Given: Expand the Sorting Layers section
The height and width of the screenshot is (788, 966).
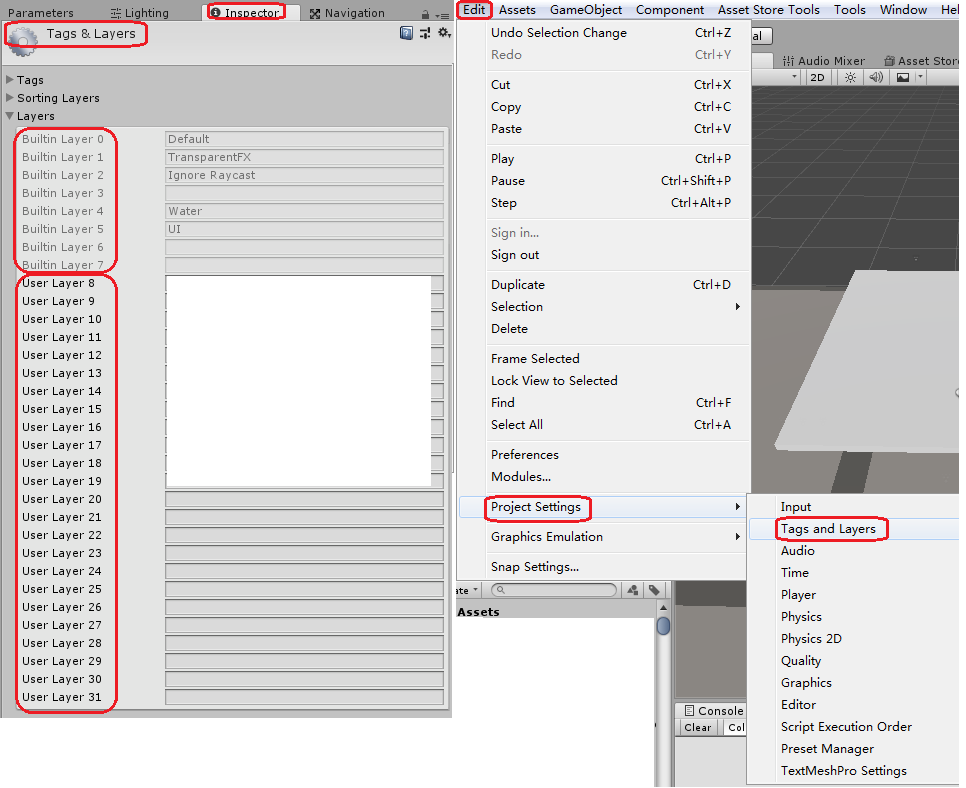Looking at the screenshot, I should (10, 97).
